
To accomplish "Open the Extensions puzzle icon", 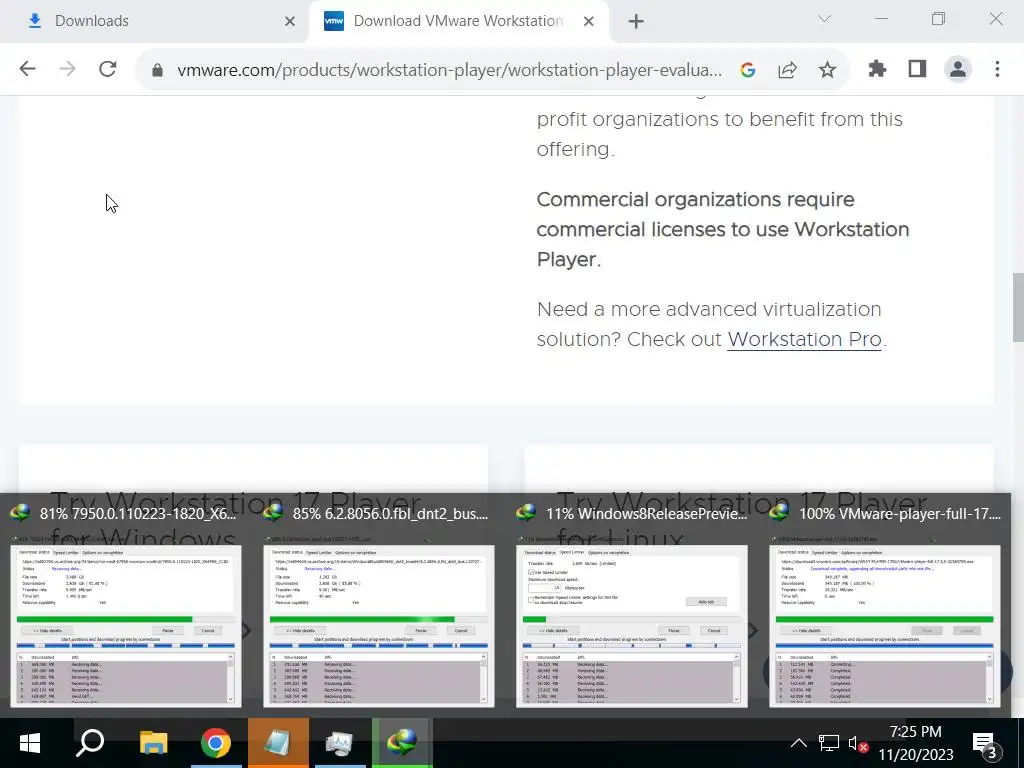I will pos(877,69).
